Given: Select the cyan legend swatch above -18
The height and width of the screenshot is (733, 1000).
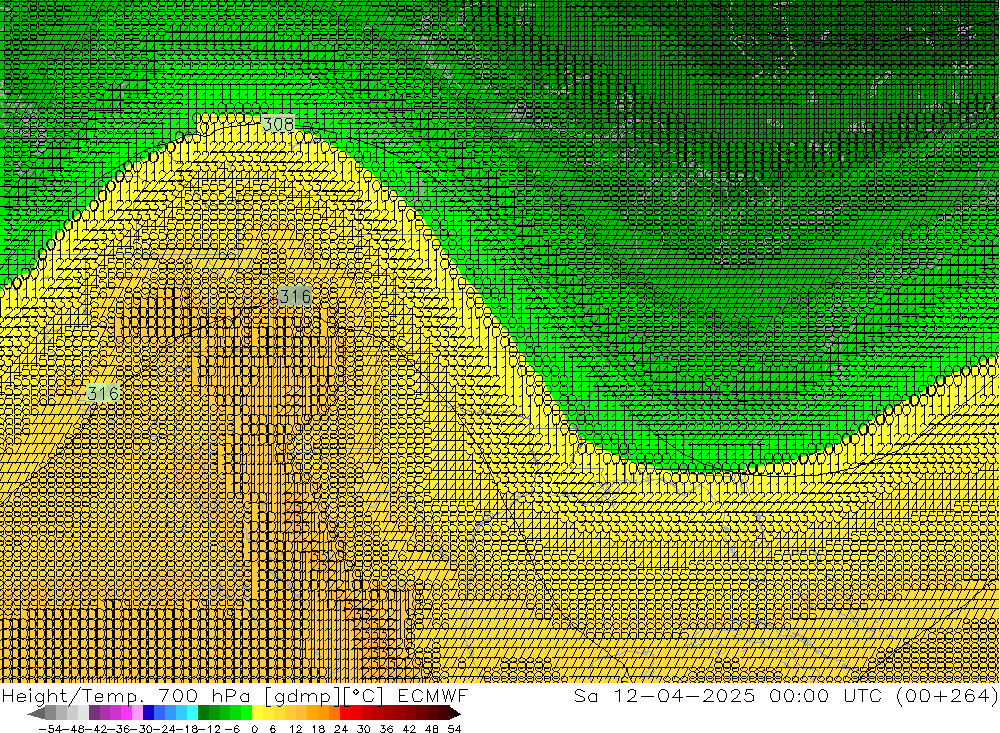Looking at the screenshot, I should 192,713.
